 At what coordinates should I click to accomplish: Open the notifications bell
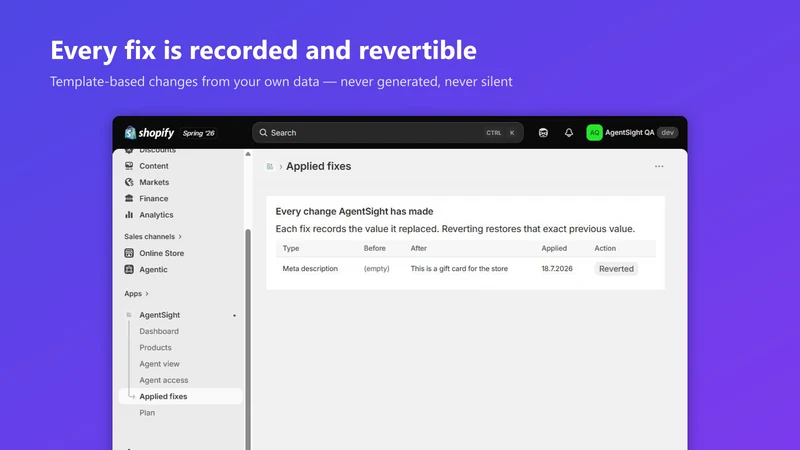(569, 133)
